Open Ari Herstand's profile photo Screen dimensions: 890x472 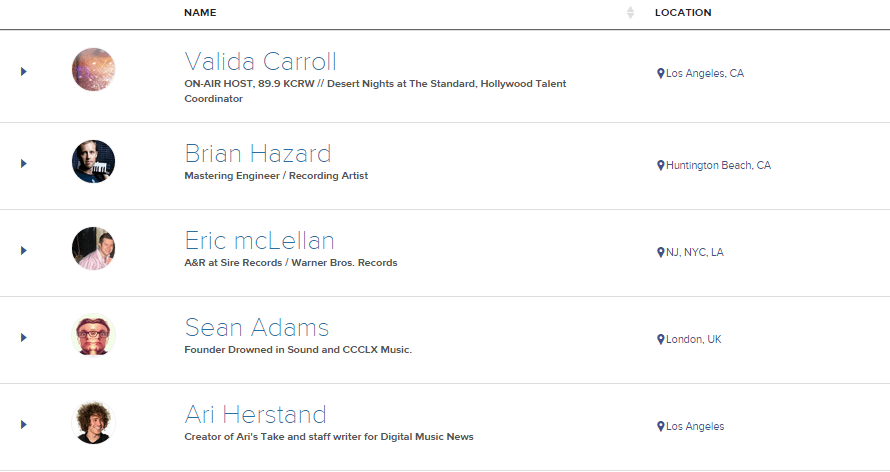click(94, 423)
